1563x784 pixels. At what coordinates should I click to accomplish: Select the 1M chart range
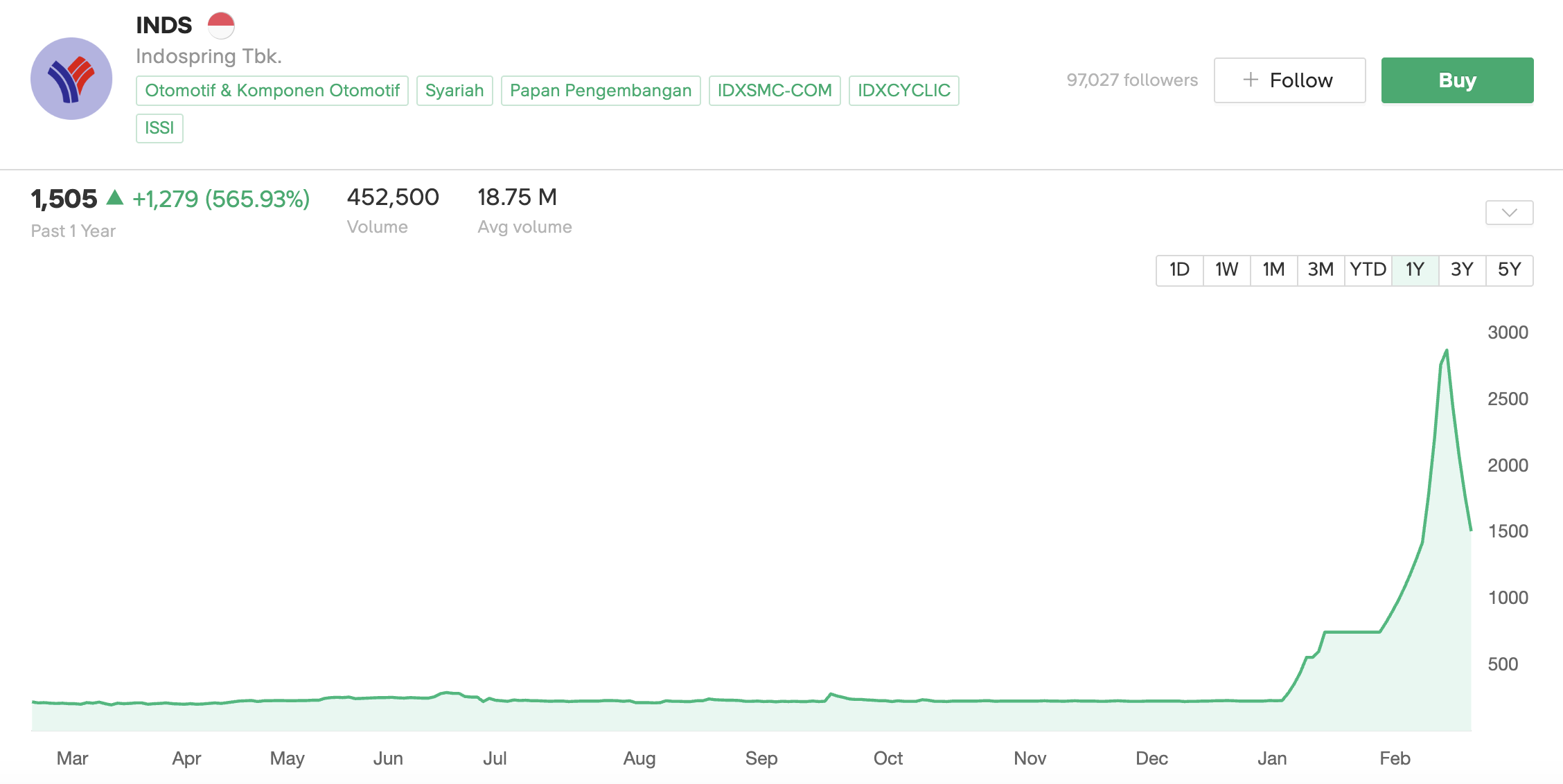[1273, 269]
